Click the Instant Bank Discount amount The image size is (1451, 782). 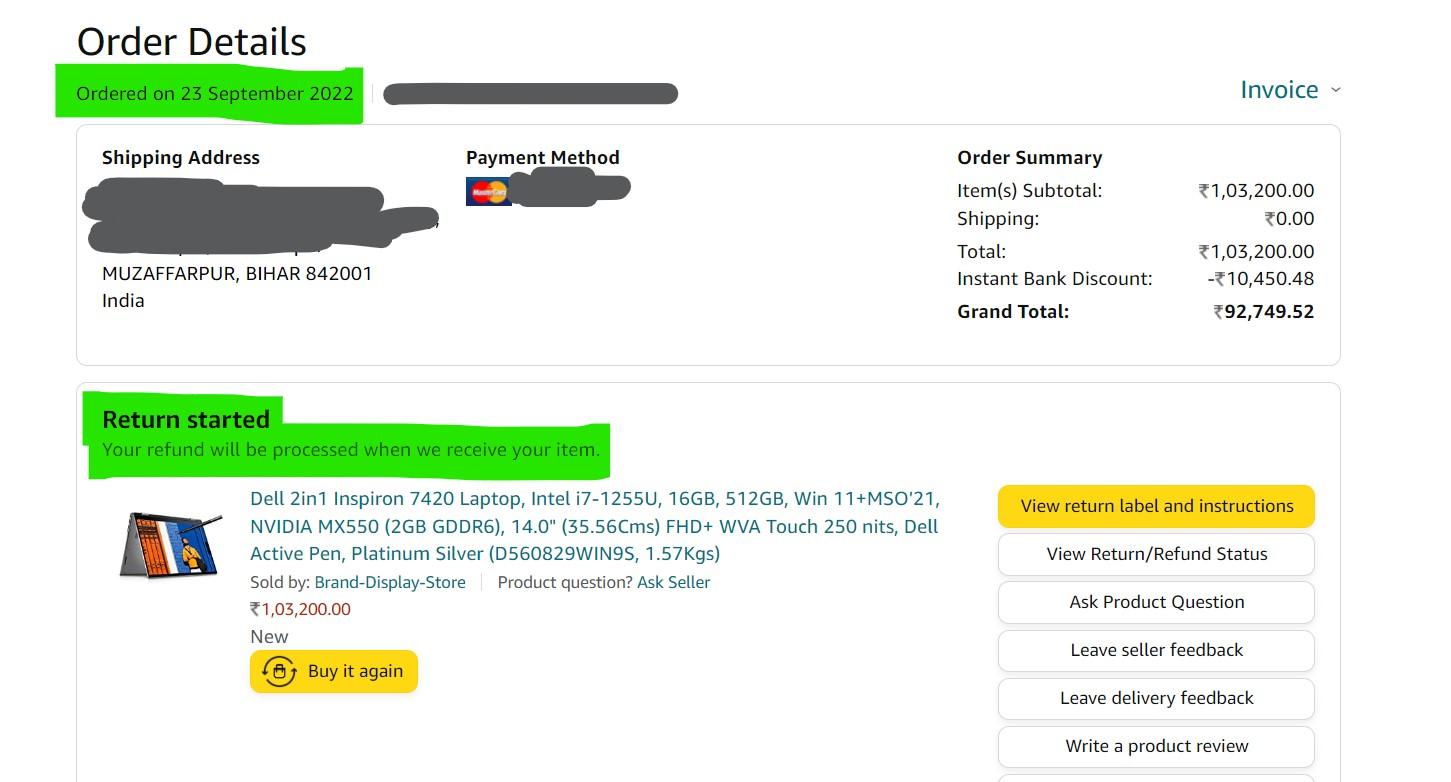coord(1260,279)
